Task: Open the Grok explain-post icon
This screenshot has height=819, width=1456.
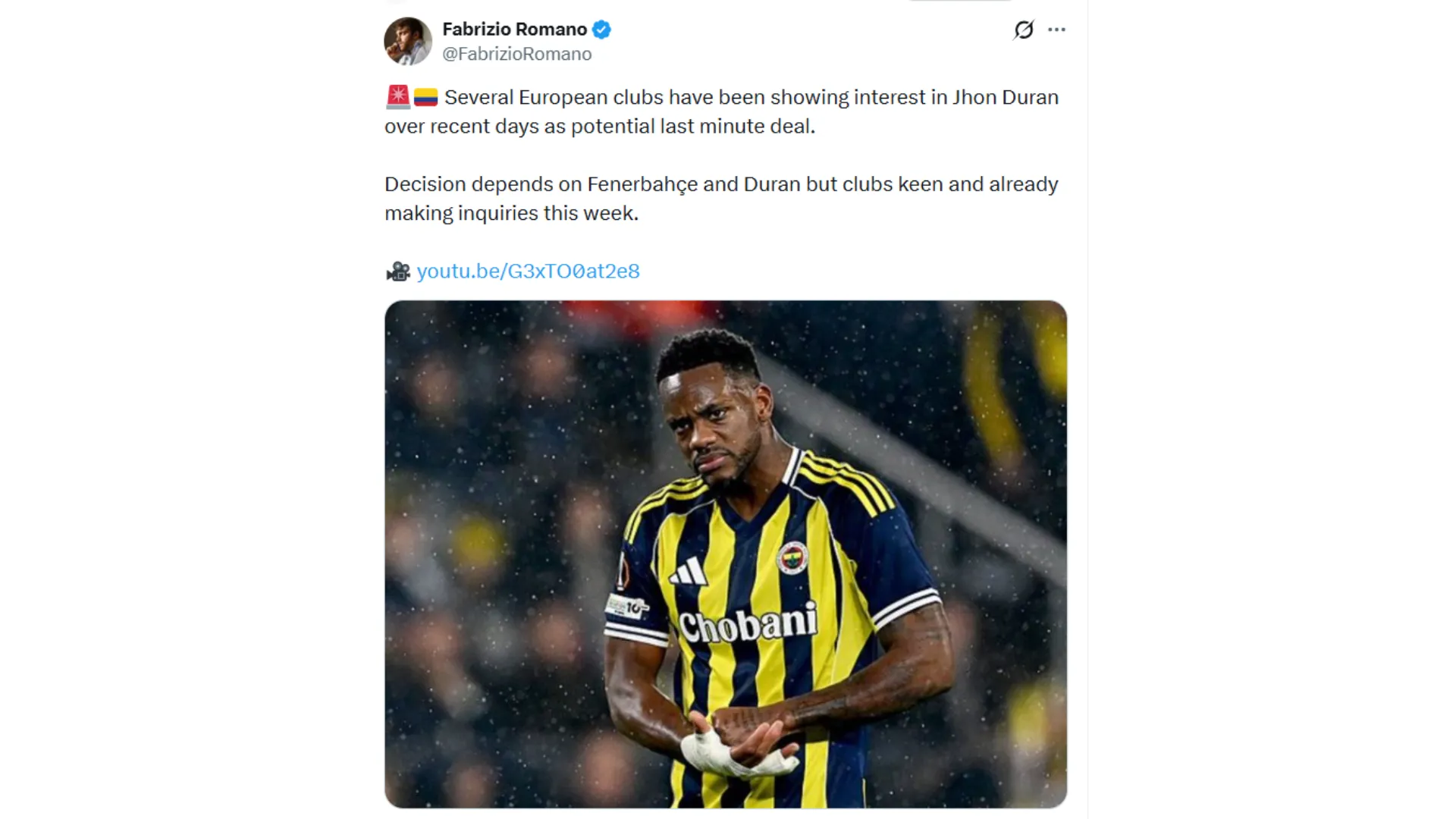Action: pyautogui.click(x=1024, y=30)
